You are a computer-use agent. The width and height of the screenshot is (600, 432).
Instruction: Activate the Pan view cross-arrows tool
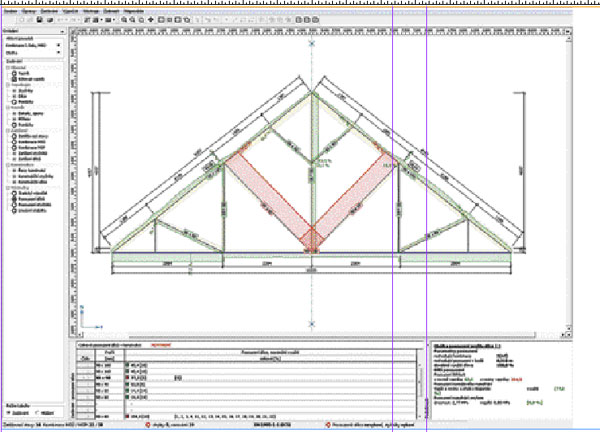pos(150,20)
